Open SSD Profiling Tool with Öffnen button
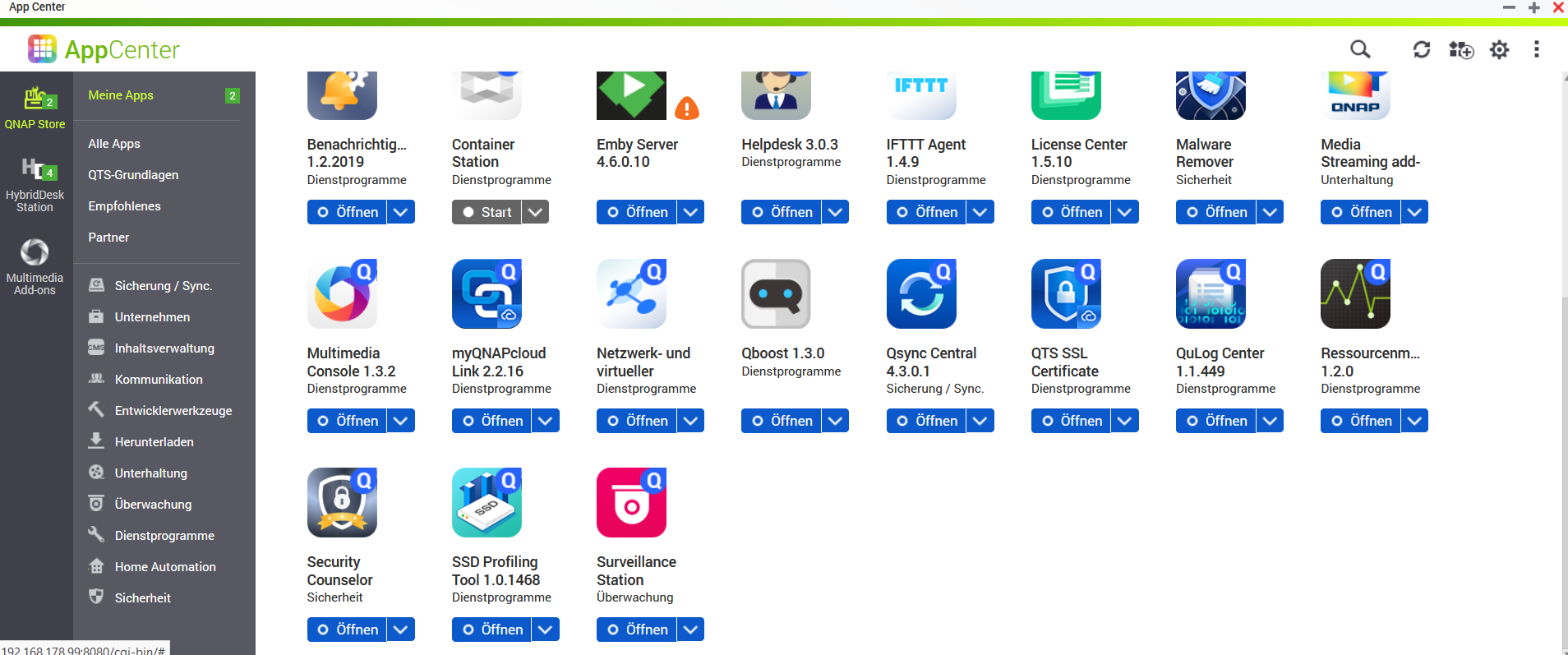This screenshot has width=1568, height=655. [491, 630]
